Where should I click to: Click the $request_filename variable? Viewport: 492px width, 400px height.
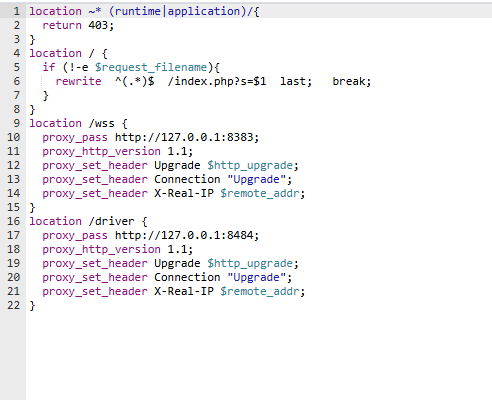(x=151, y=67)
